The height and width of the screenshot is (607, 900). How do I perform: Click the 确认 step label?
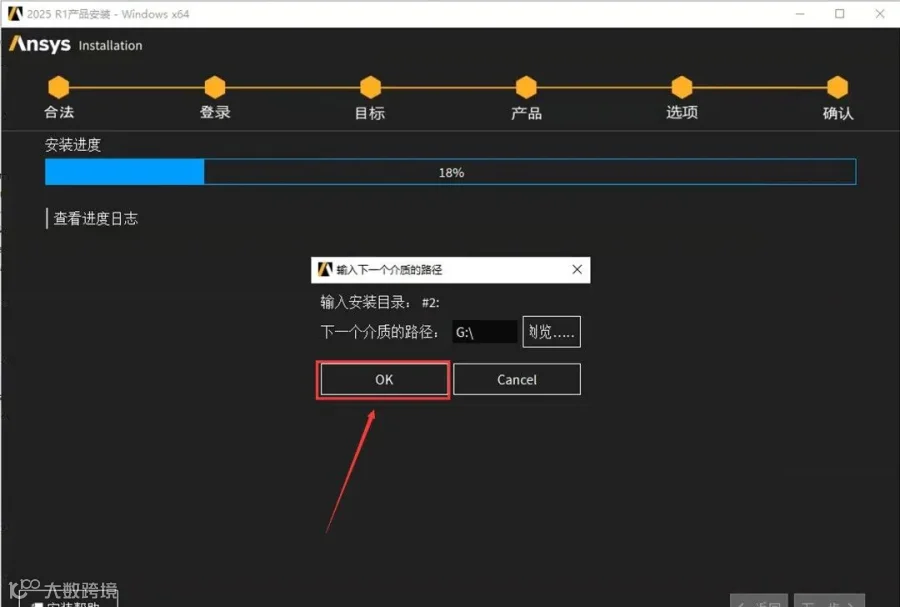[x=838, y=113]
